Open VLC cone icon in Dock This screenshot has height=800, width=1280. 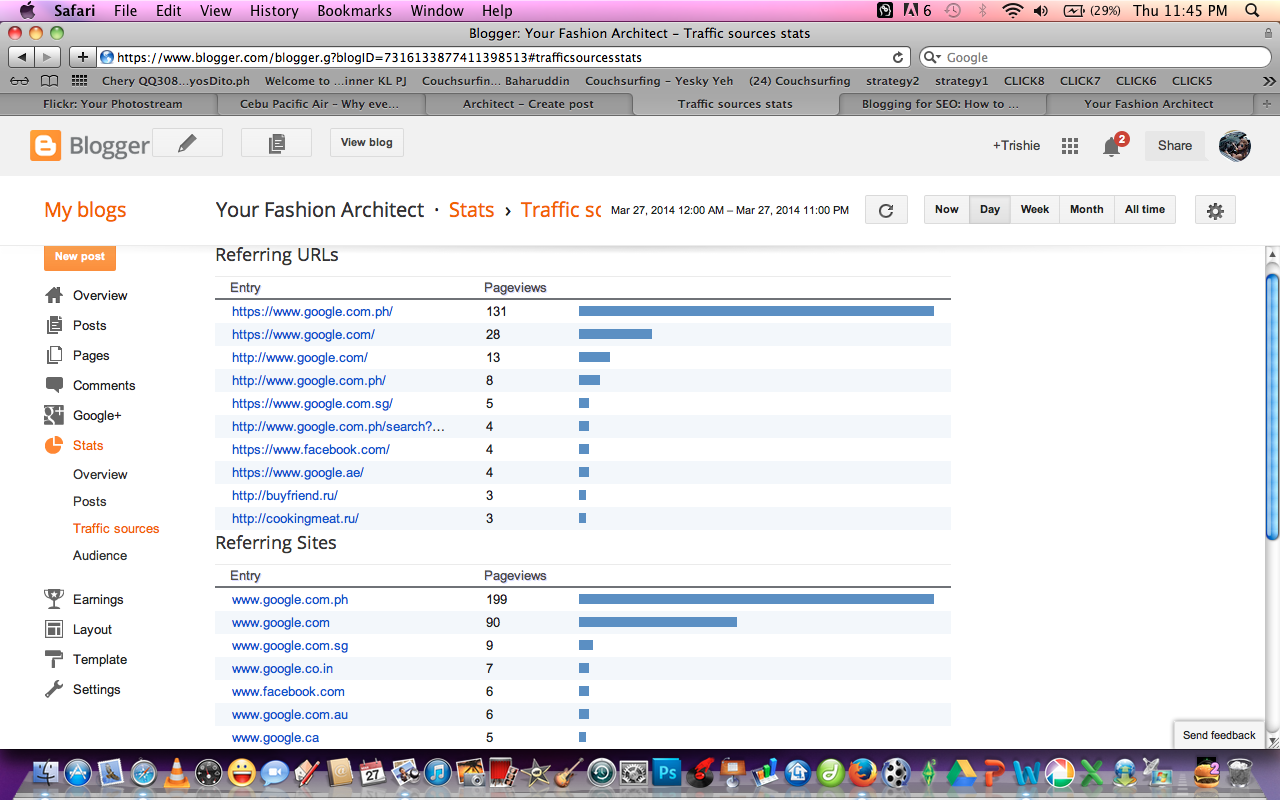[176, 772]
